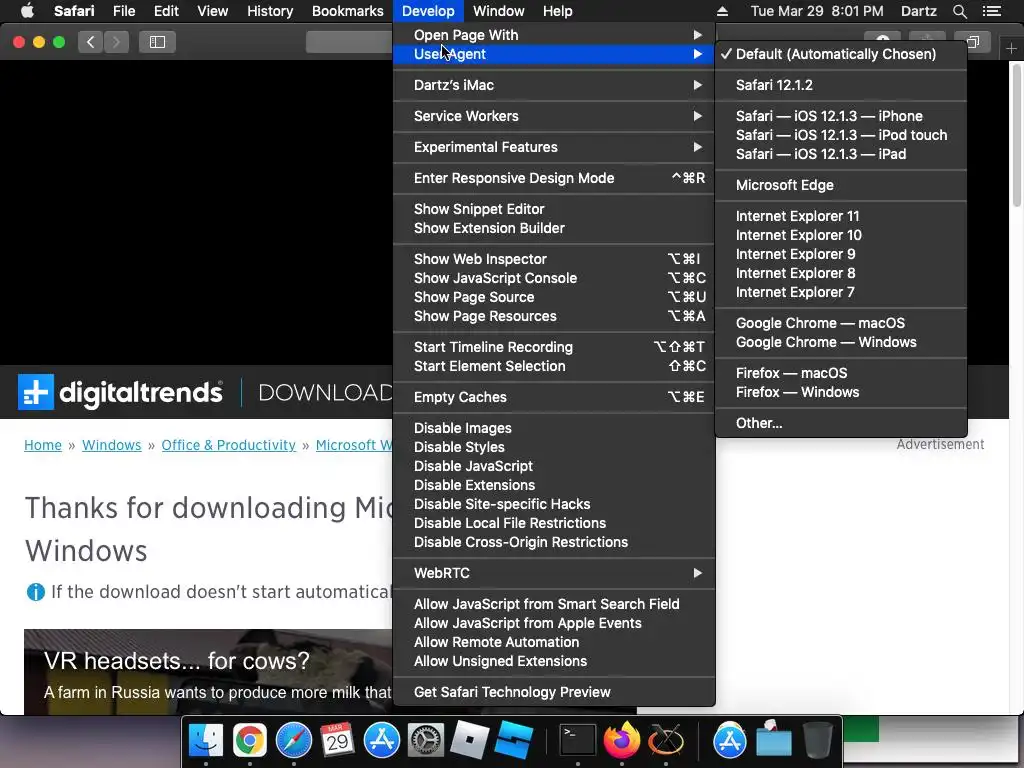This screenshot has height=768, width=1024.
Task: Enter Responsive Design Mode
Action: pos(554,178)
